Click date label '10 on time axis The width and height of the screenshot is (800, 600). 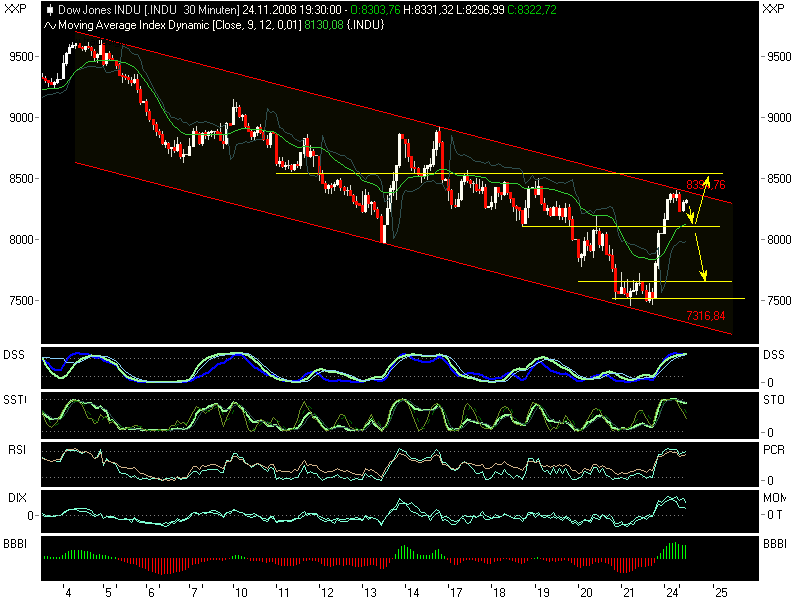pyautogui.click(x=240, y=592)
